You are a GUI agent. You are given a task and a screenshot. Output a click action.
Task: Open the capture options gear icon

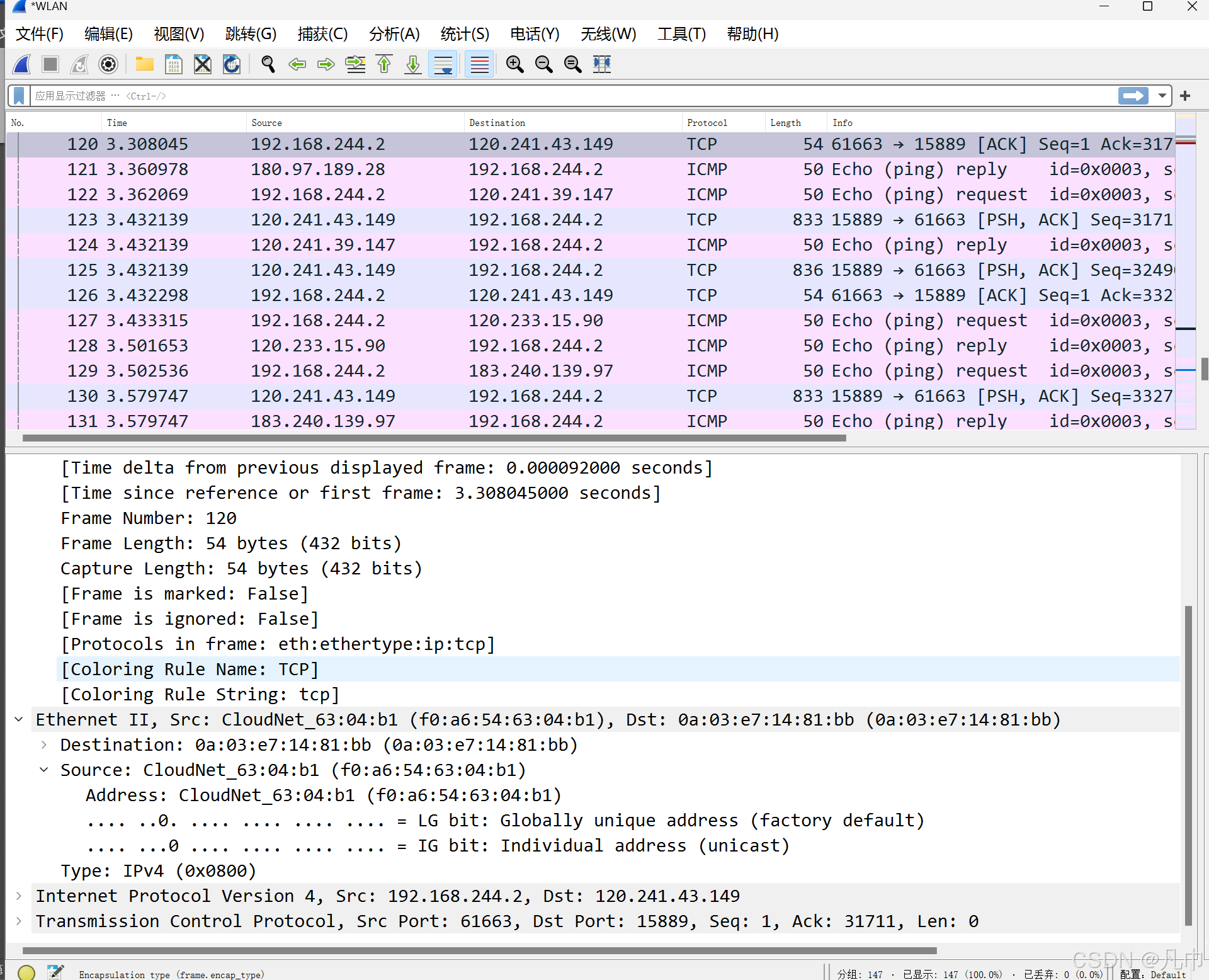108,64
